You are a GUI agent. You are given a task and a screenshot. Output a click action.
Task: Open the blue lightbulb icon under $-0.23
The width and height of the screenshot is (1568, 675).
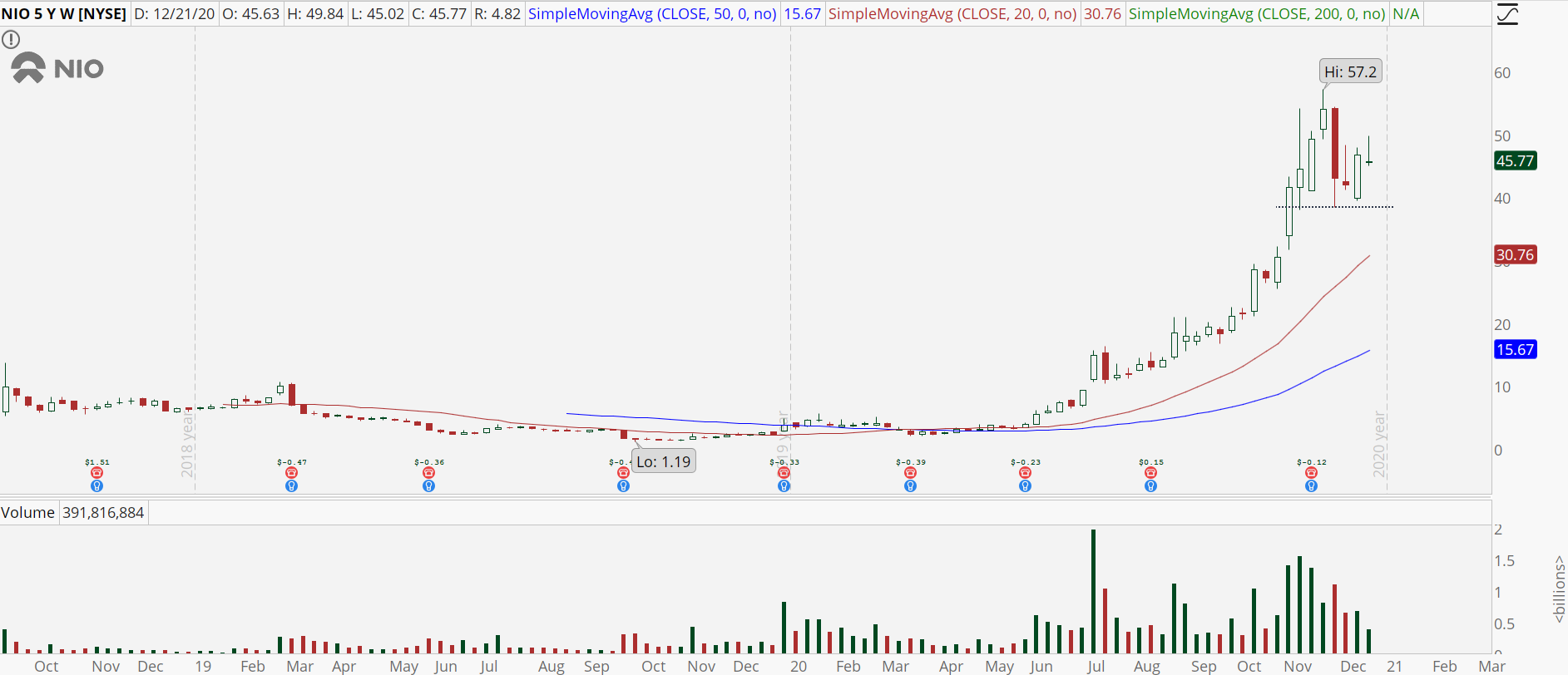[1025, 485]
